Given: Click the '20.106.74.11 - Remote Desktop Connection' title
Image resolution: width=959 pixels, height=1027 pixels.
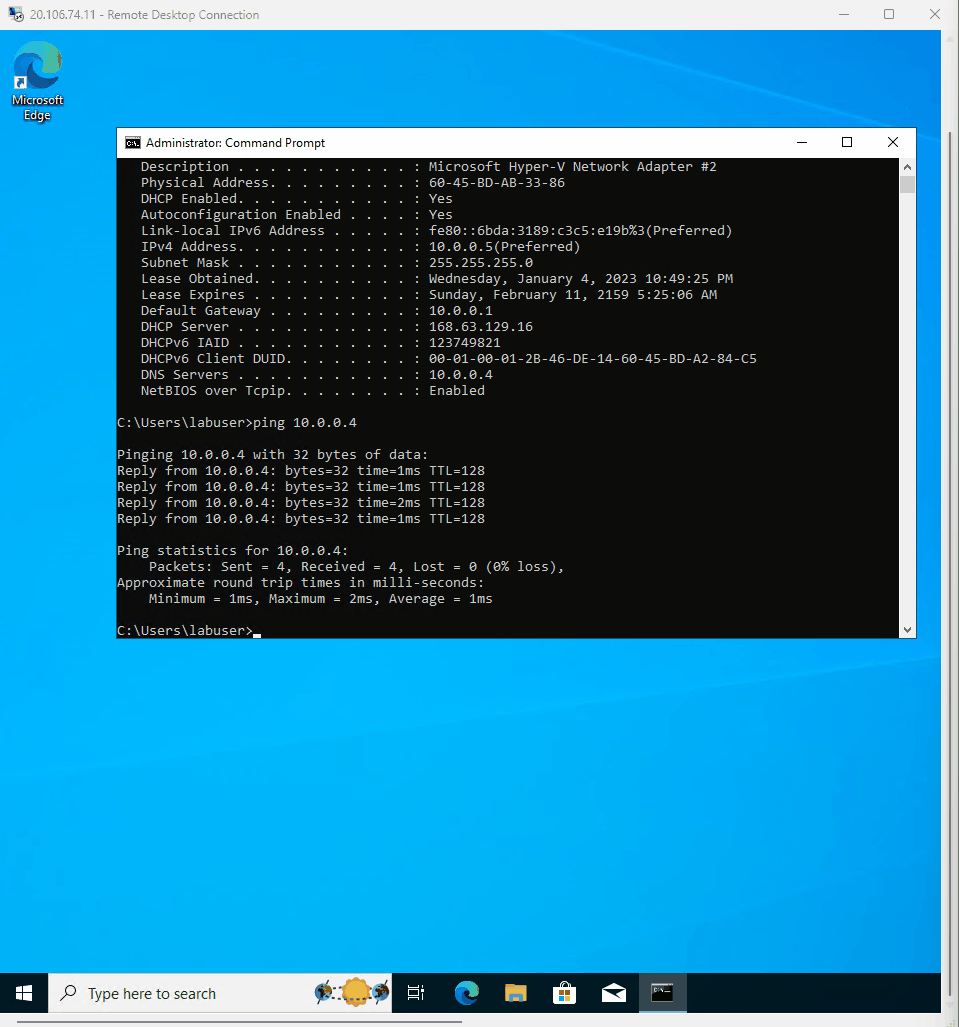Looking at the screenshot, I should [x=144, y=14].
